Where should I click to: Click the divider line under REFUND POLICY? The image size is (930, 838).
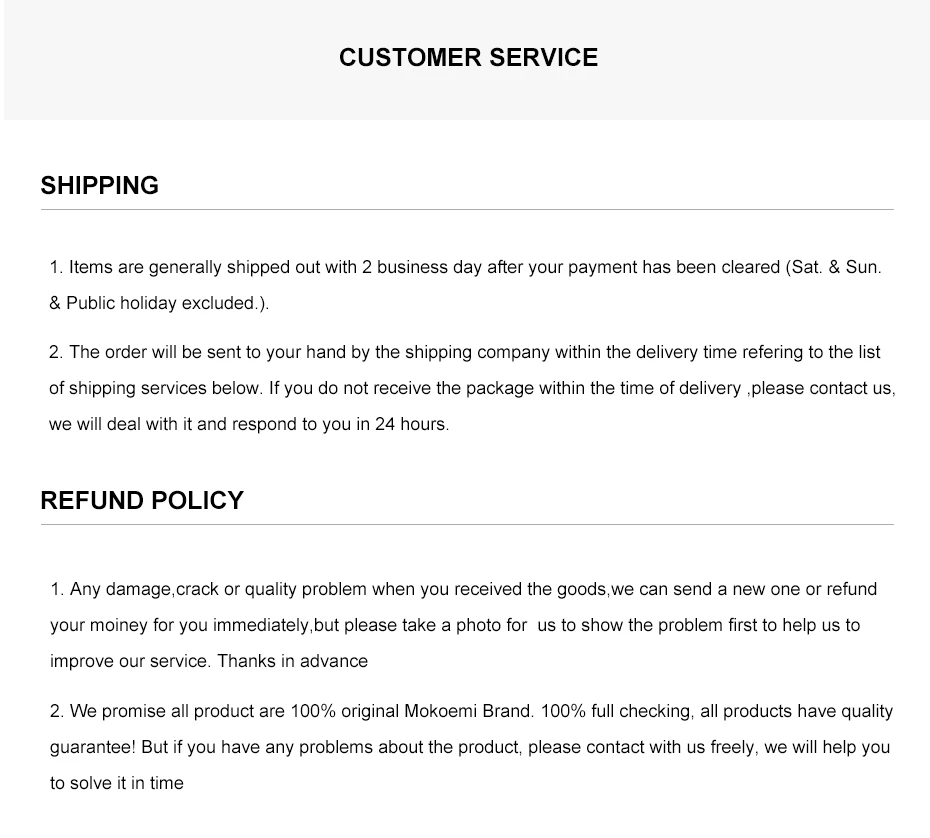tap(467, 525)
